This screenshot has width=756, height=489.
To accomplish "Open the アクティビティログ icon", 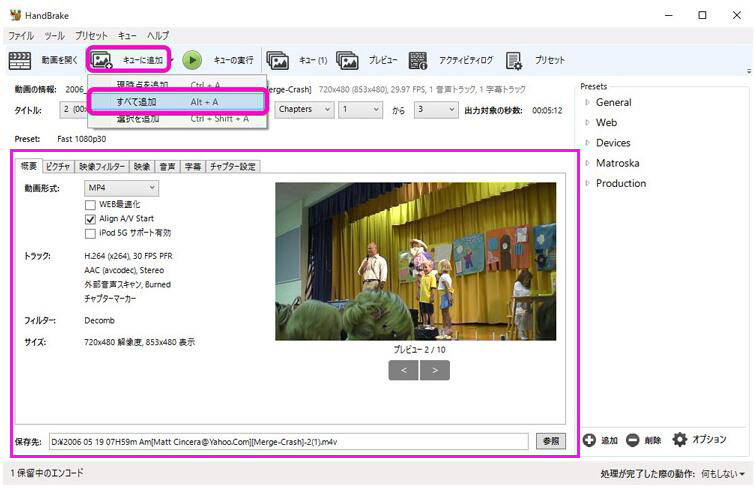I will [x=418, y=60].
